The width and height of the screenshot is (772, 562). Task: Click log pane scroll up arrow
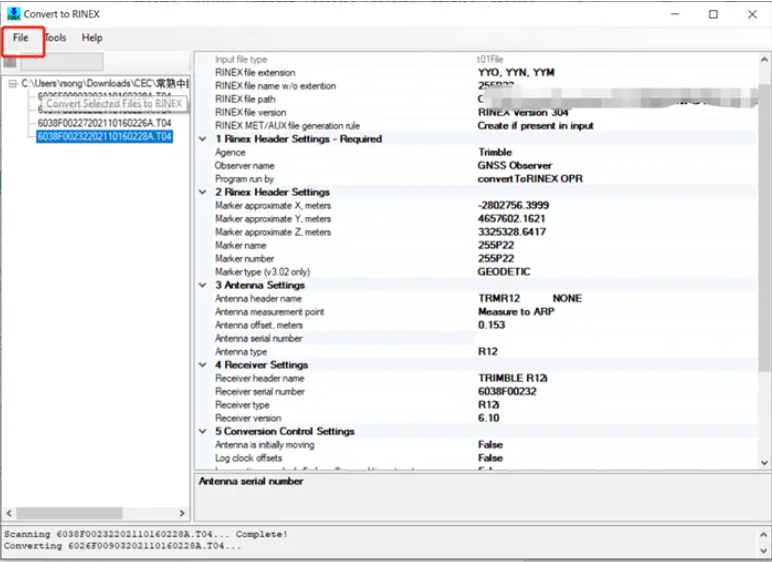(763, 534)
